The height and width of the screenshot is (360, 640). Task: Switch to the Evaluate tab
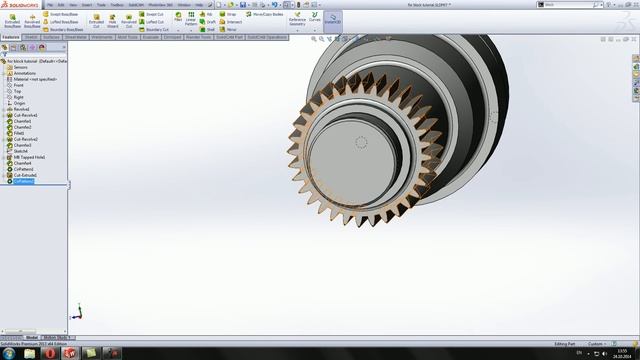point(151,37)
